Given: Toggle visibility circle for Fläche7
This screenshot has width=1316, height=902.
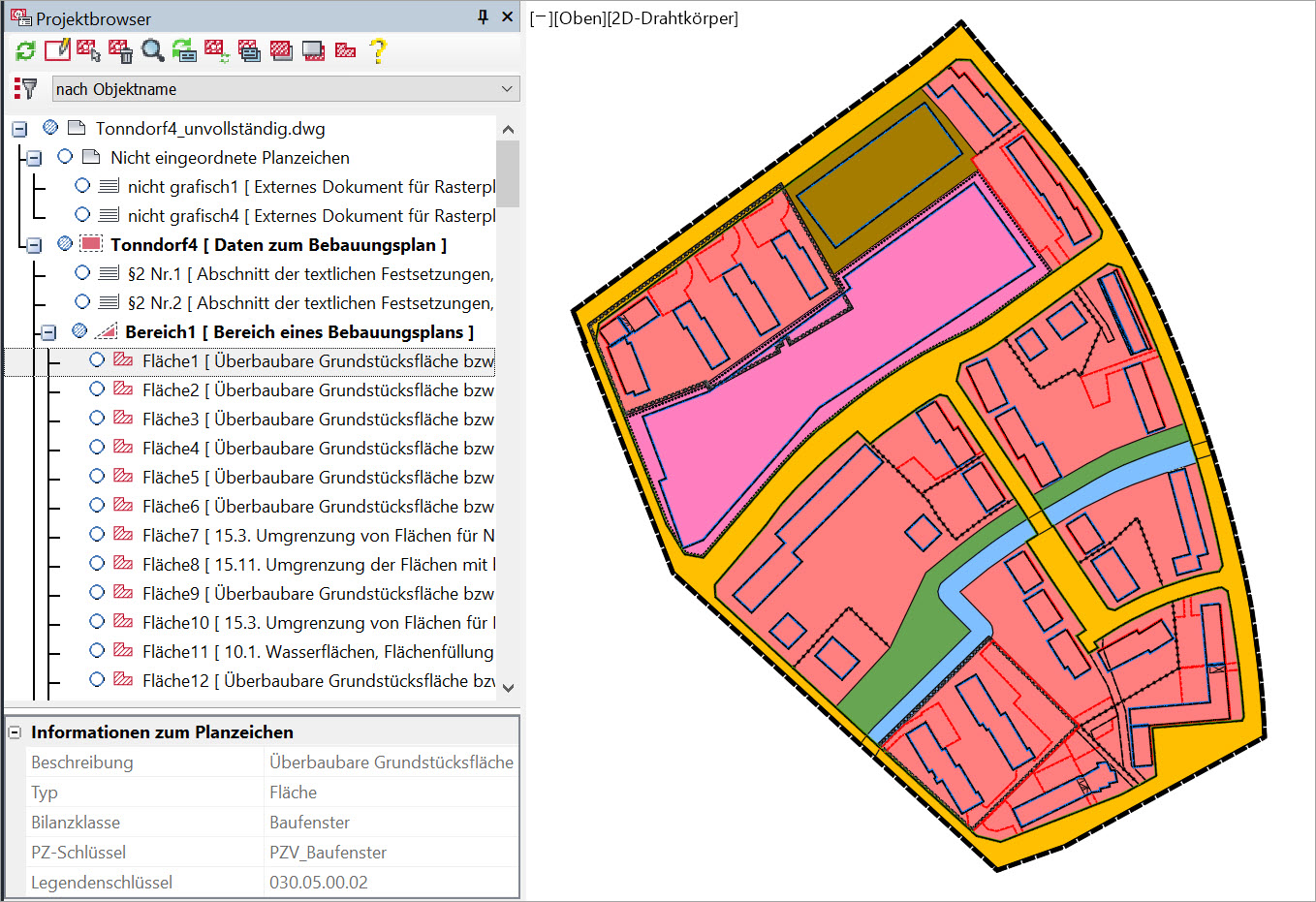Looking at the screenshot, I should point(97,535).
